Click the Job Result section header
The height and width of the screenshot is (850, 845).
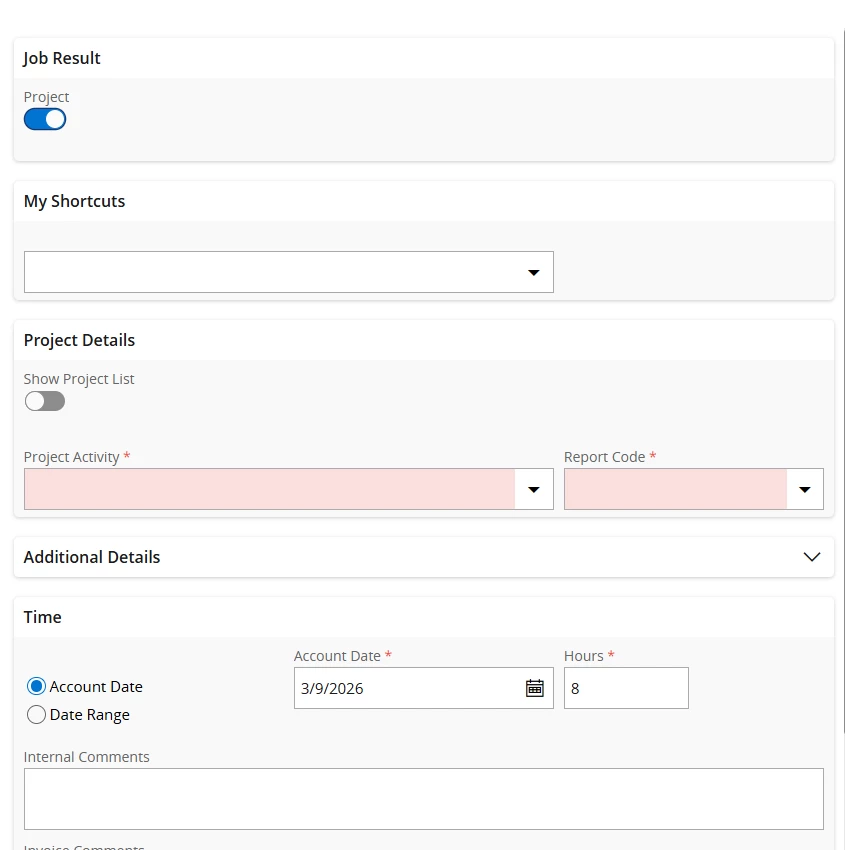[62, 58]
